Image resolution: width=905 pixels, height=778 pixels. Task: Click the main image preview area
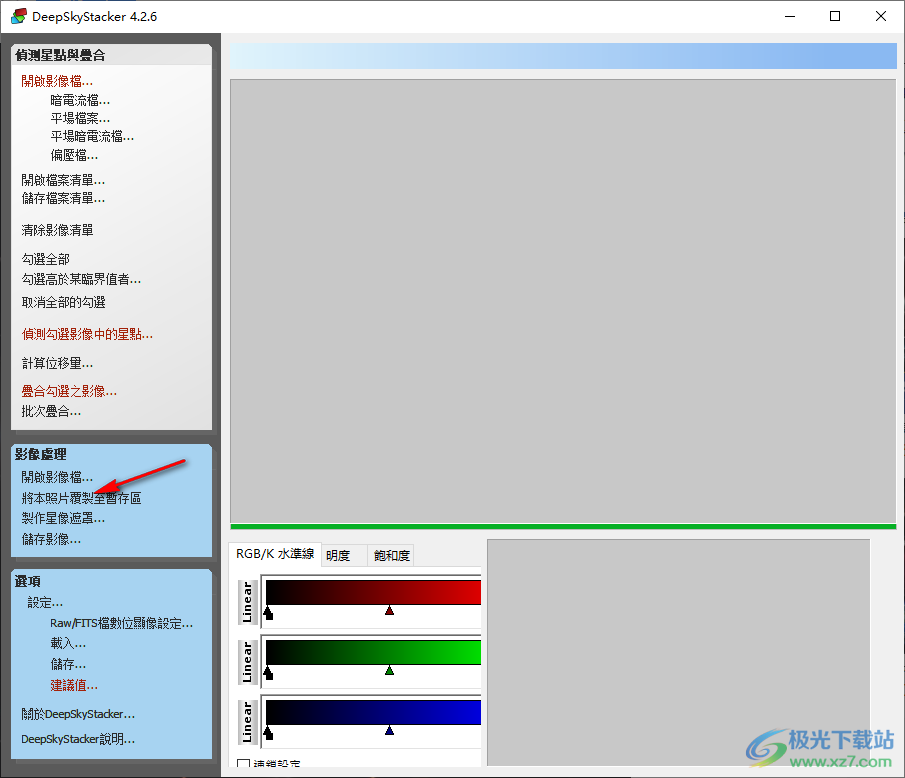563,301
